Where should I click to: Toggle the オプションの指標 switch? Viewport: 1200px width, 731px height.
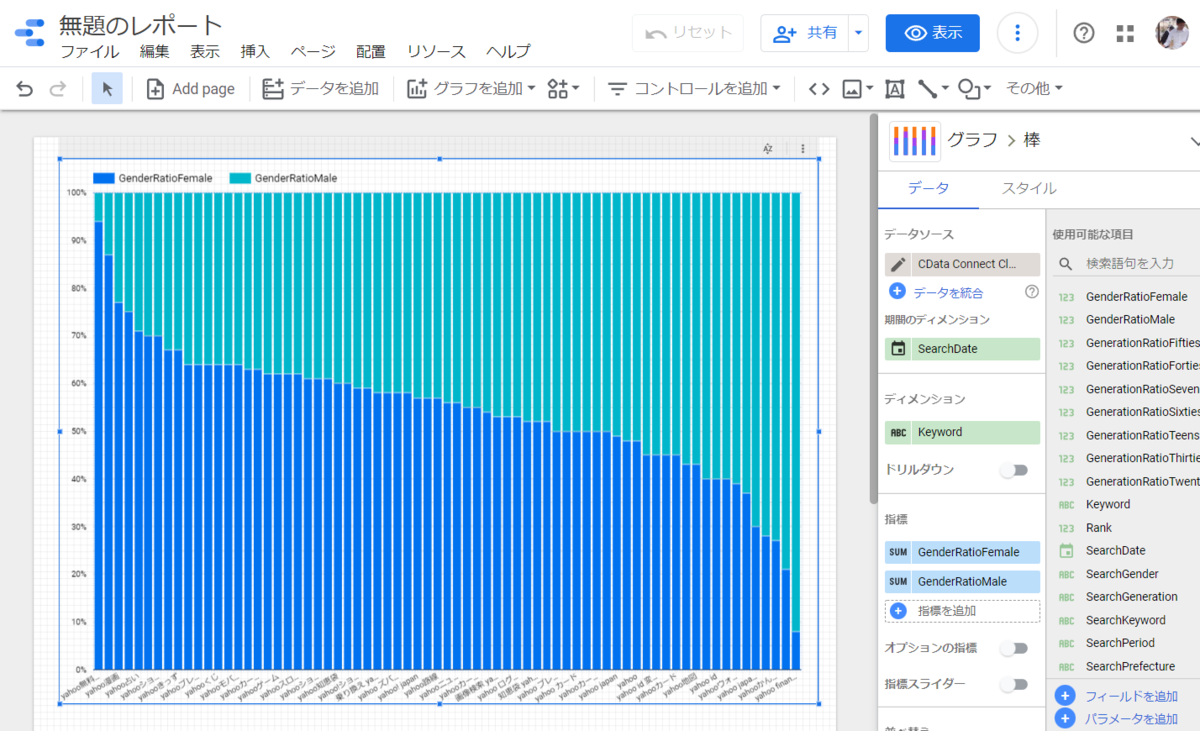point(1014,648)
